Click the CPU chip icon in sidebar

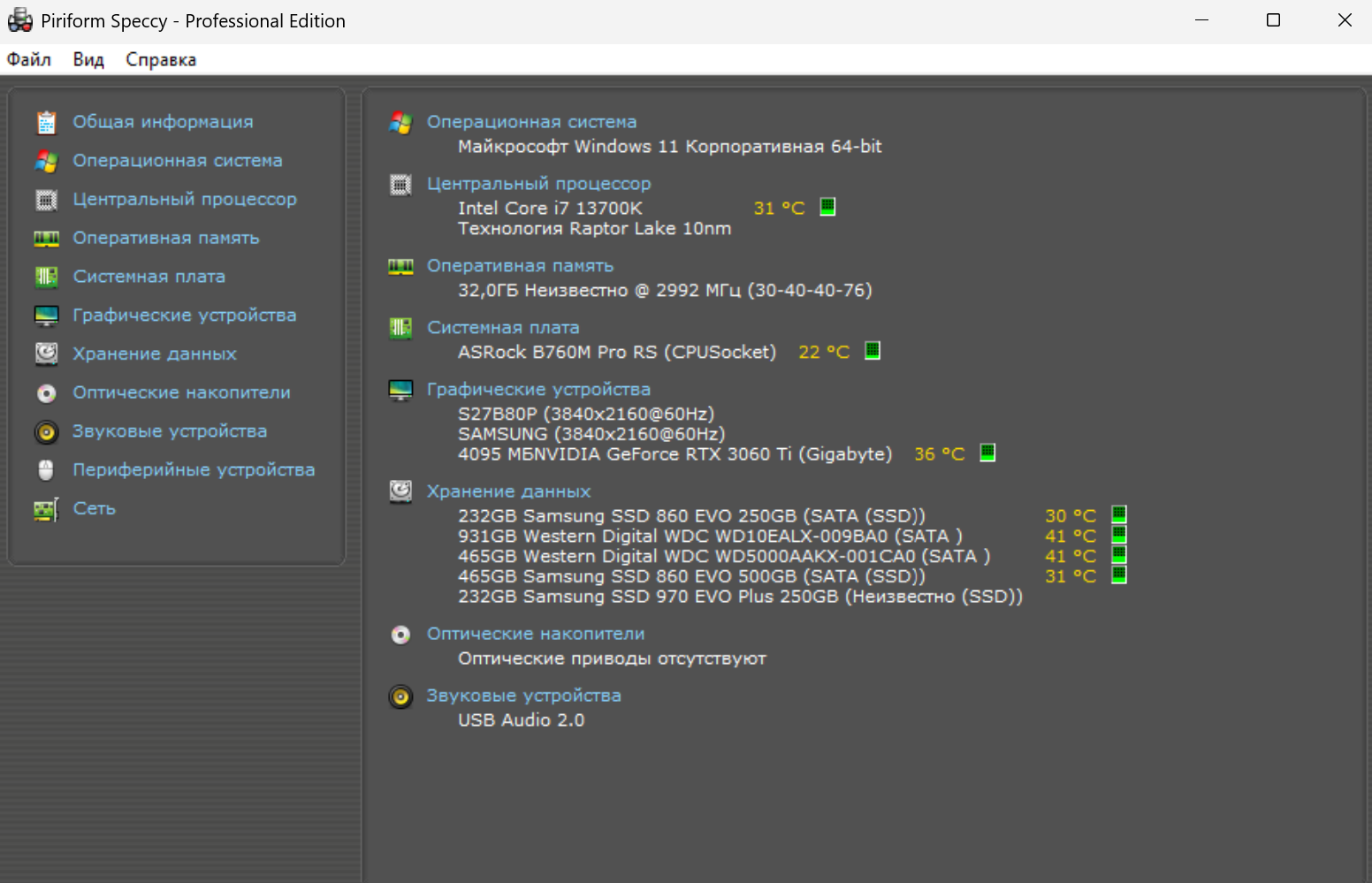[x=47, y=200]
